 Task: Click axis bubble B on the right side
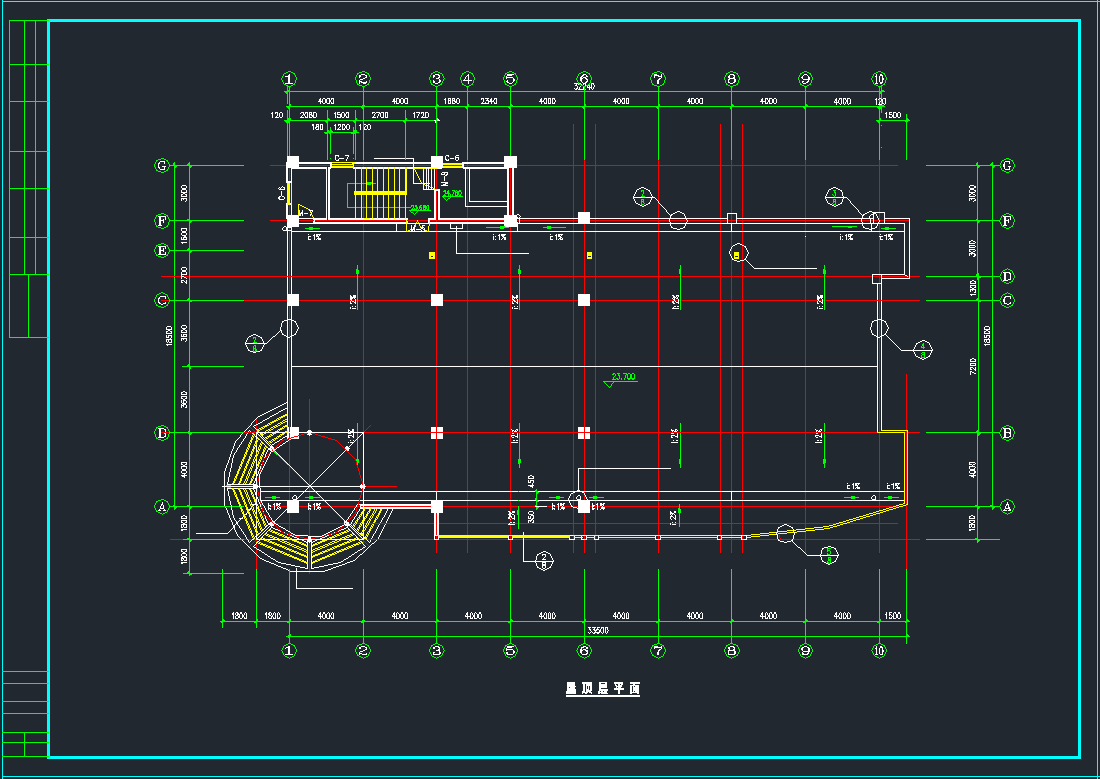point(1007,433)
